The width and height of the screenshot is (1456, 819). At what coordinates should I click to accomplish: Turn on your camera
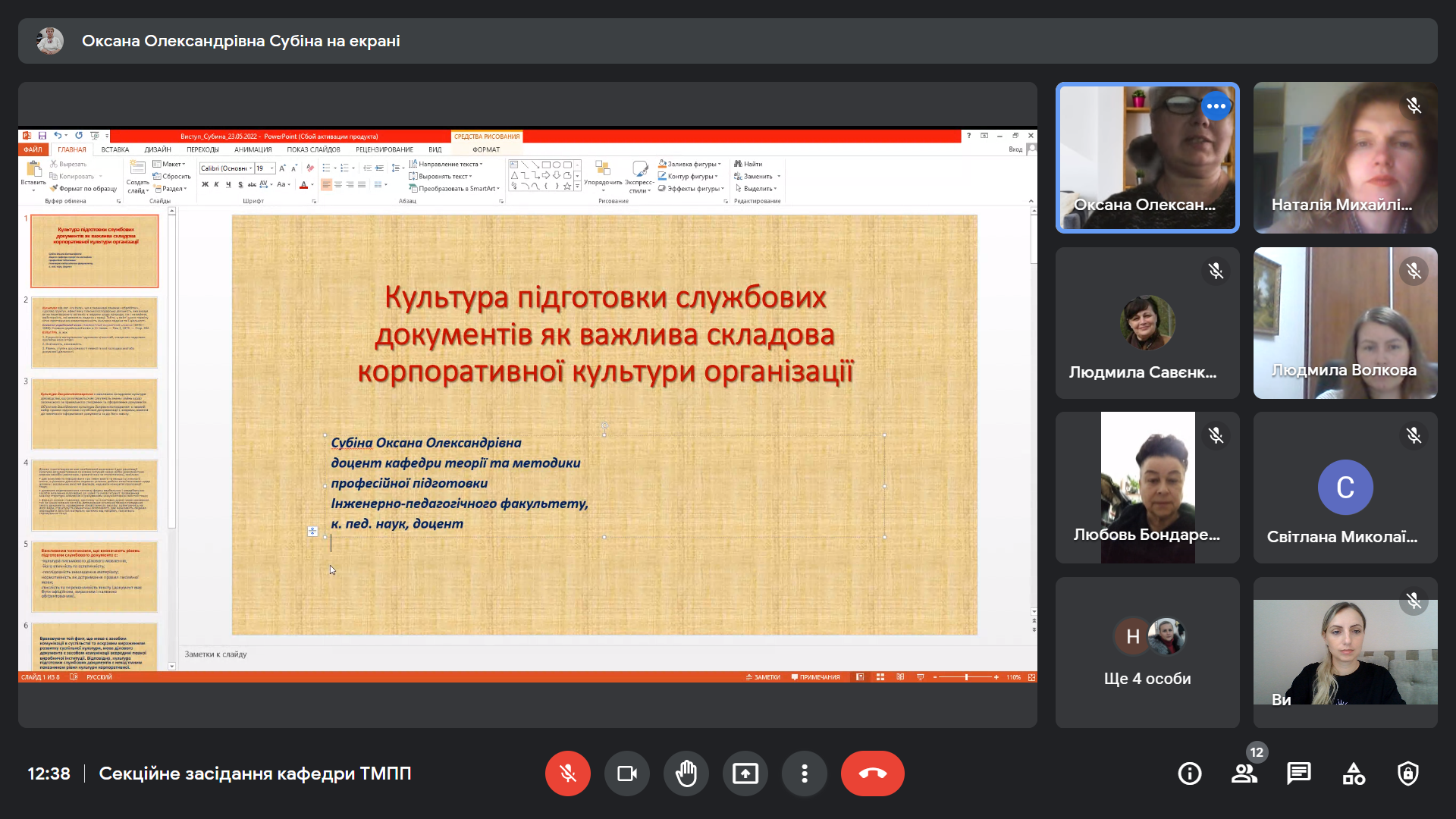(x=626, y=773)
